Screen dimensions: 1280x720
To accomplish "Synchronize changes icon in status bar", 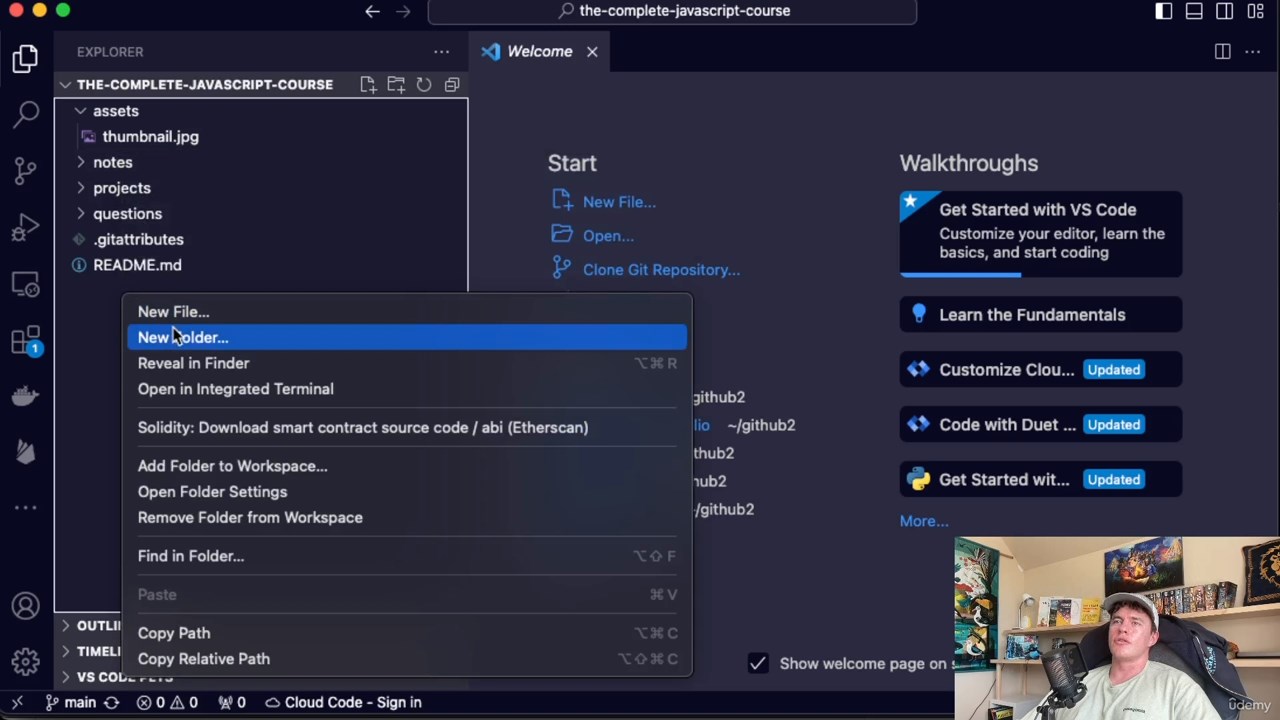I will (x=111, y=702).
